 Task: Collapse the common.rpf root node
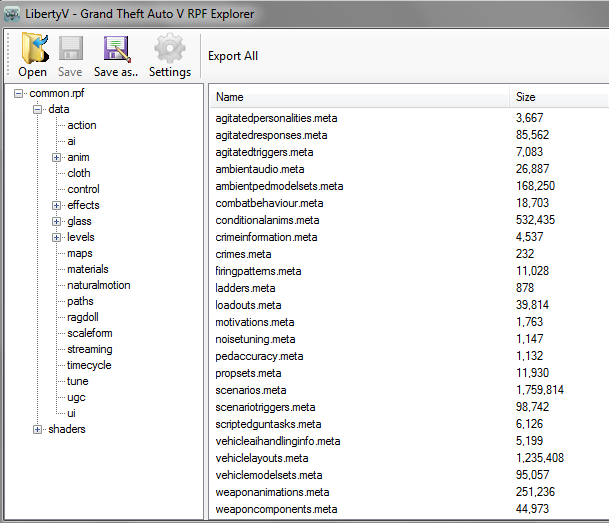coord(21,93)
